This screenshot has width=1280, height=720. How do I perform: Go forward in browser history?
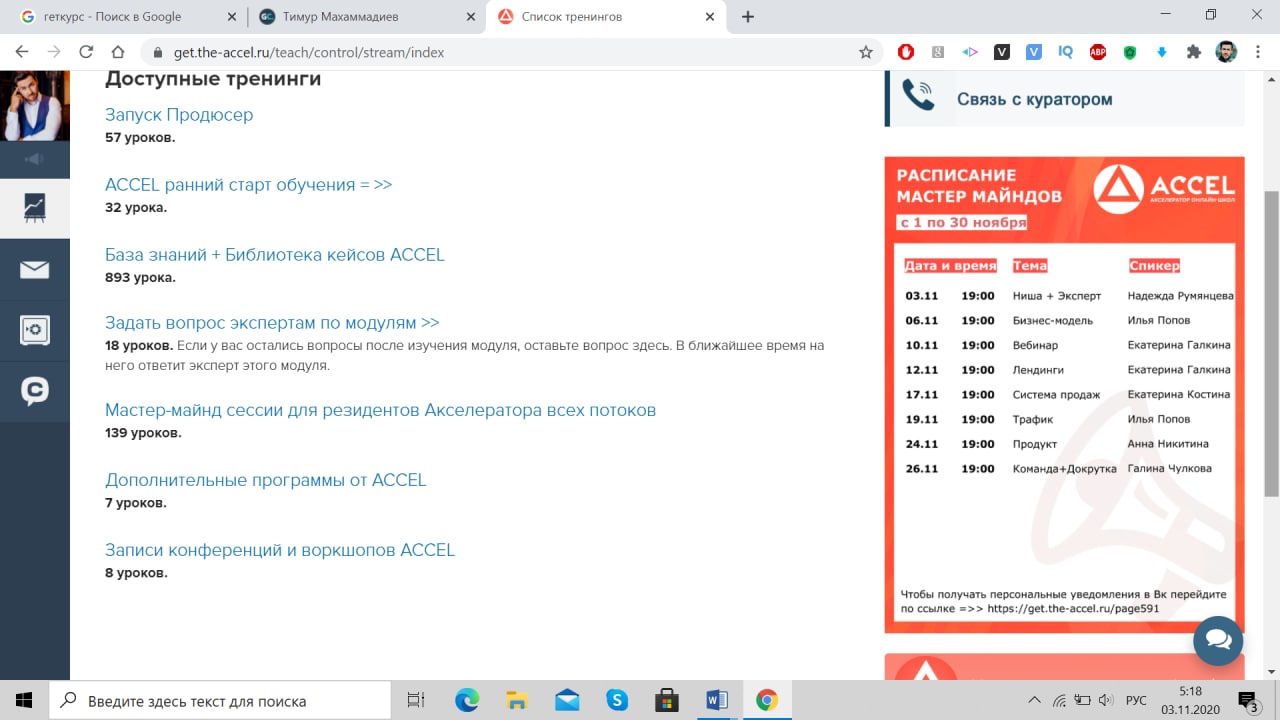(x=54, y=52)
